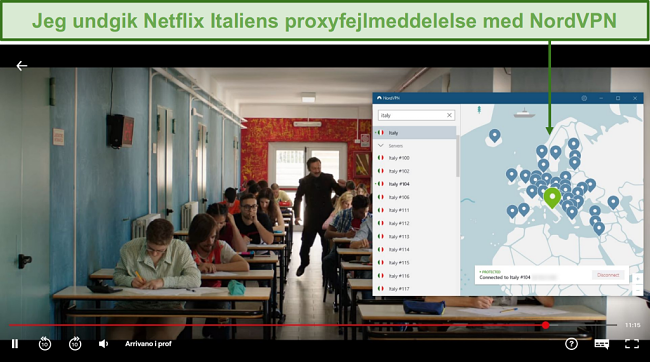Click the Disconnect button in NordVPN

tap(608, 275)
